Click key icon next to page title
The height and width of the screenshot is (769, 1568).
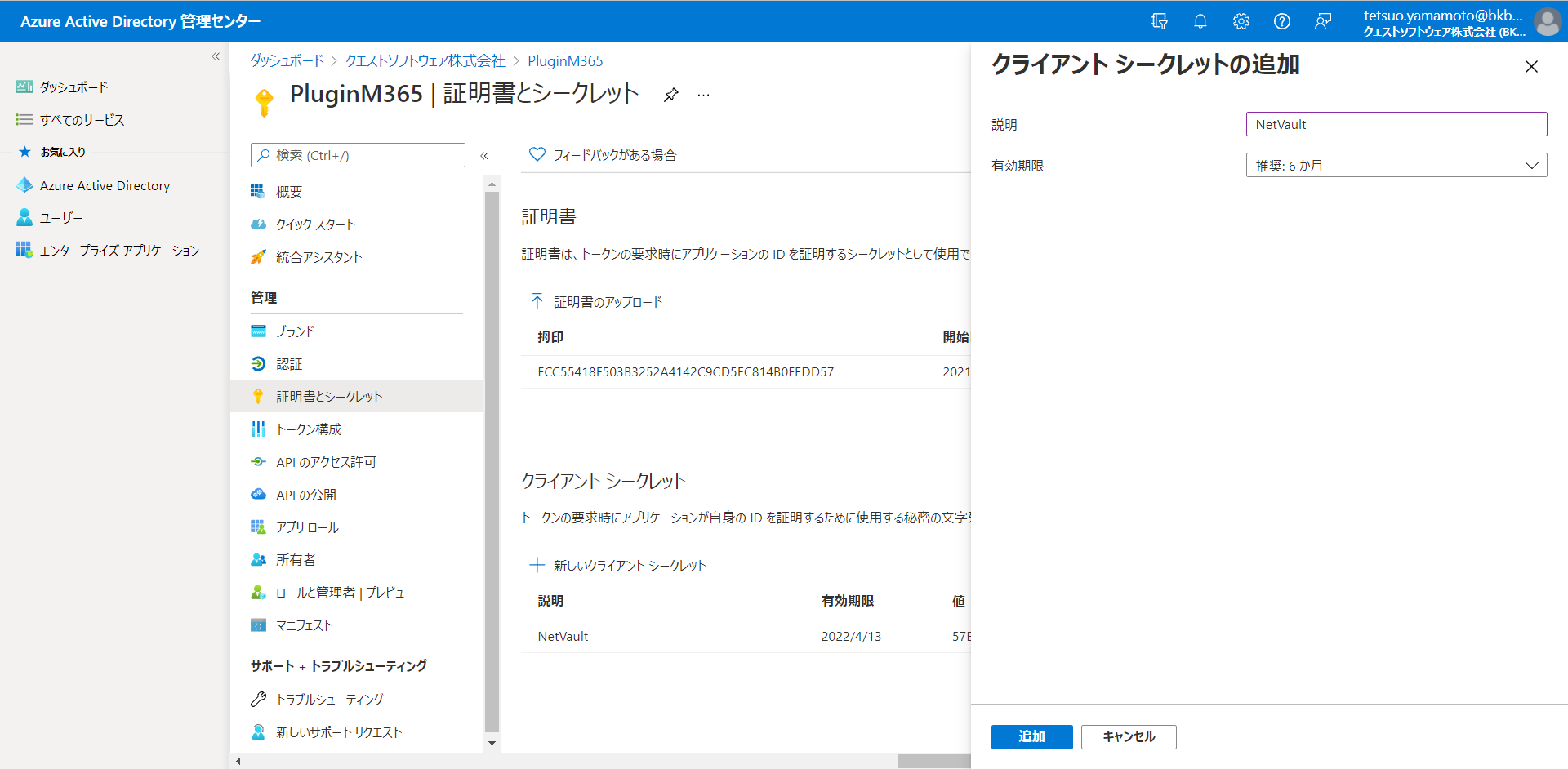coord(264,102)
